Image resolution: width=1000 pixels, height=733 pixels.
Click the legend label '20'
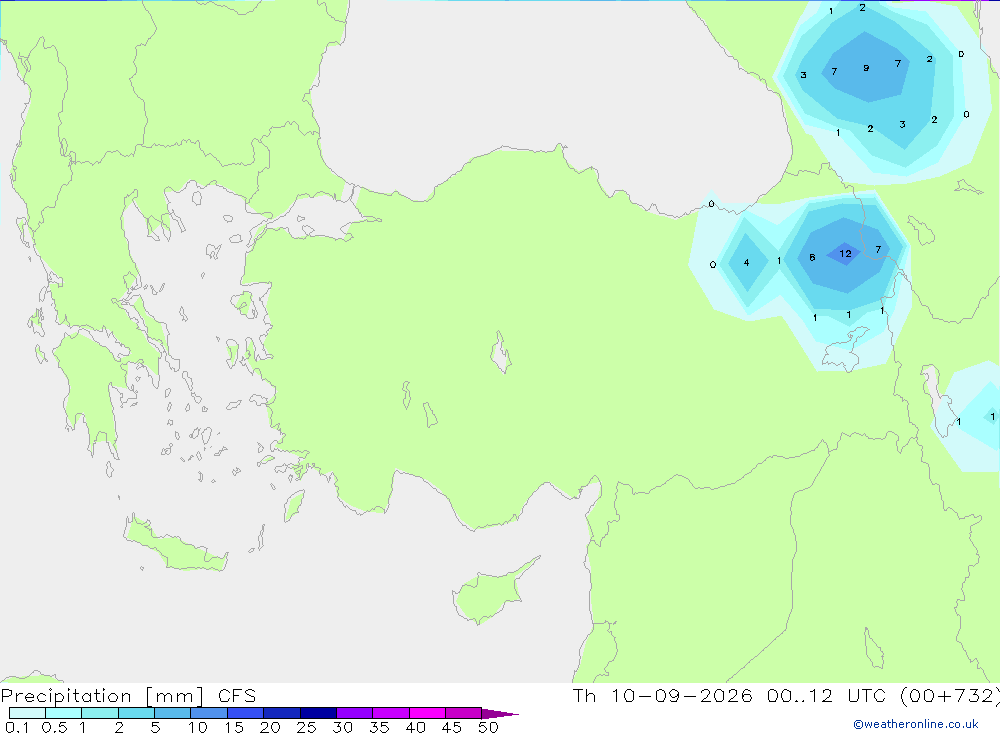pos(270,727)
